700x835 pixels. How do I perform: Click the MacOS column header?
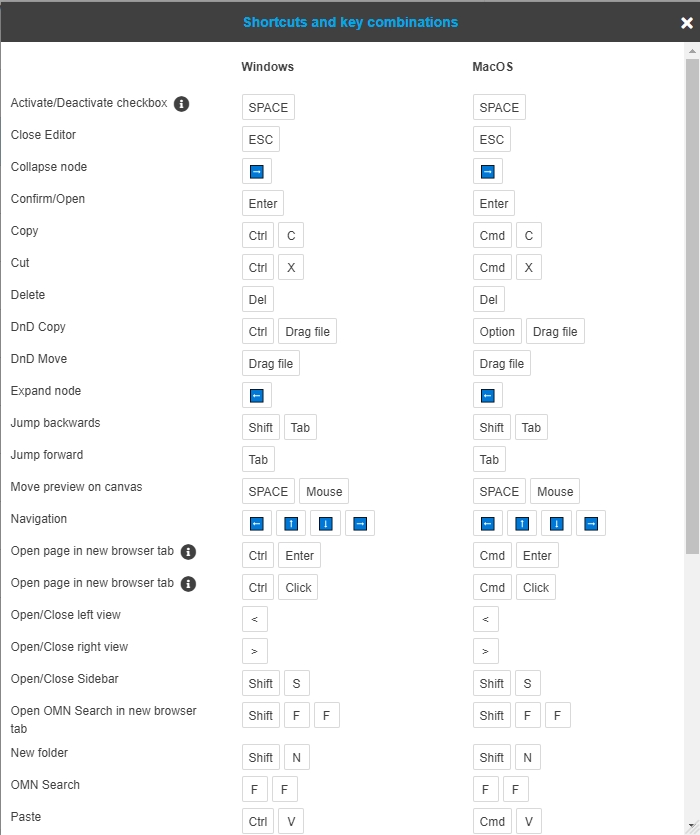pos(492,67)
